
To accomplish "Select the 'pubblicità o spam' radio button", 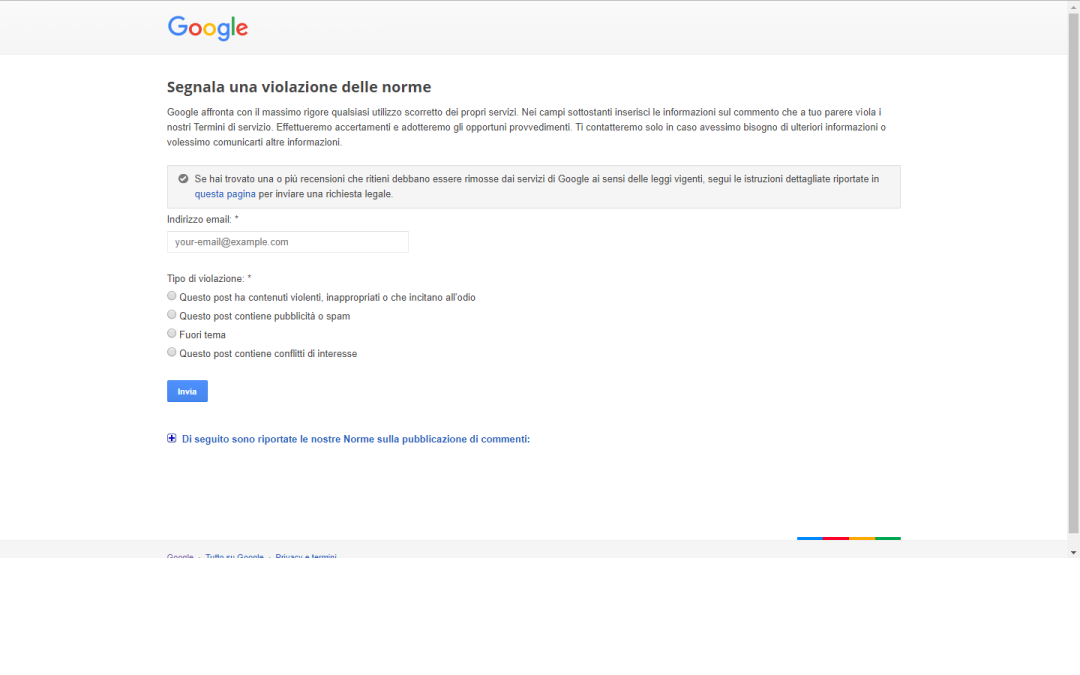I will pyautogui.click(x=172, y=315).
